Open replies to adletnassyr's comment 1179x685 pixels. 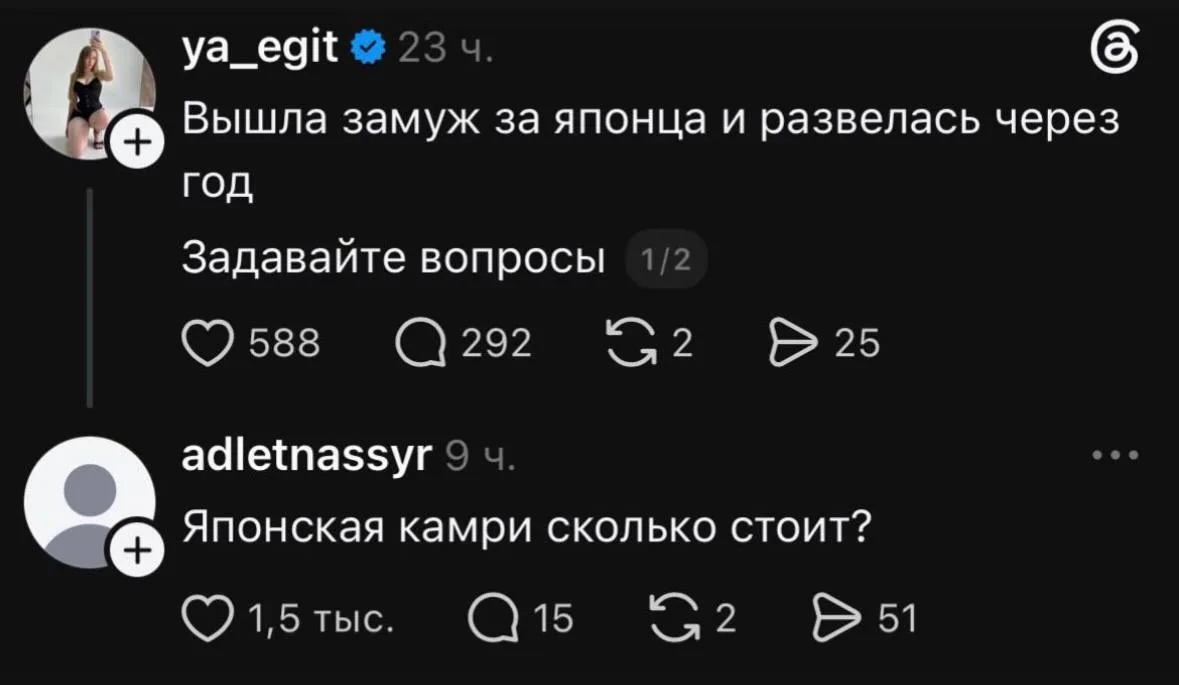click(x=493, y=620)
